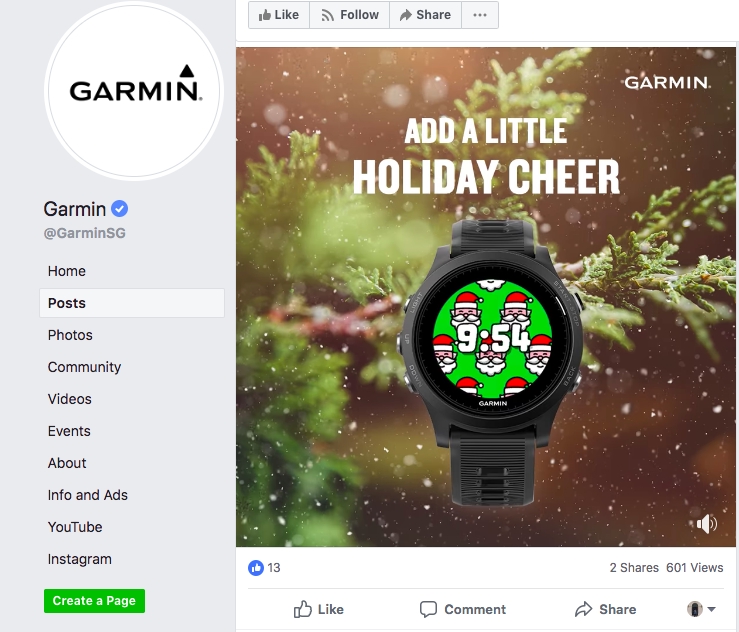Like the holiday cheer post
Viewport: 739px width, 632px height.
pyautogui.click(x=319, y=609)
